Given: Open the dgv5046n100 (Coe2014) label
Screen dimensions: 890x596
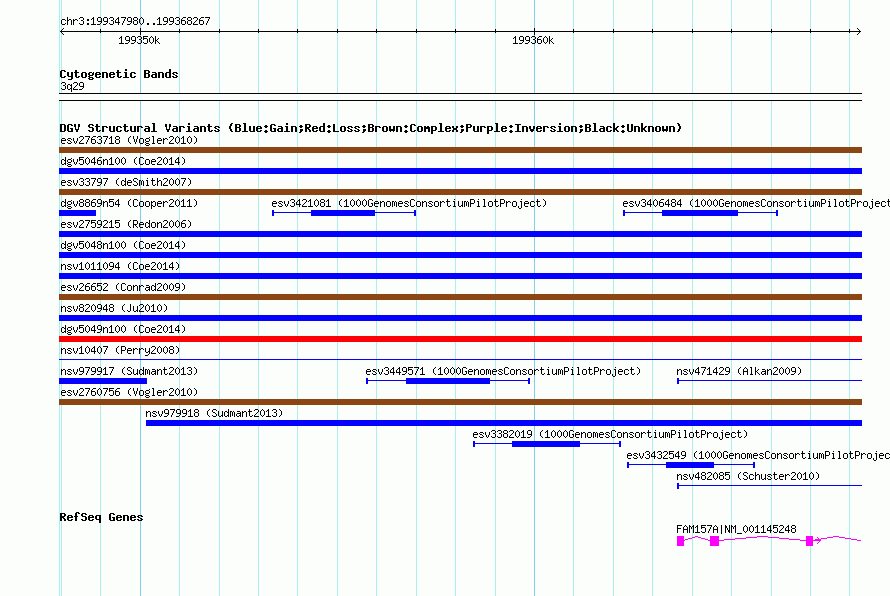Looking at the screenshot, I should (x=123, y=161).
